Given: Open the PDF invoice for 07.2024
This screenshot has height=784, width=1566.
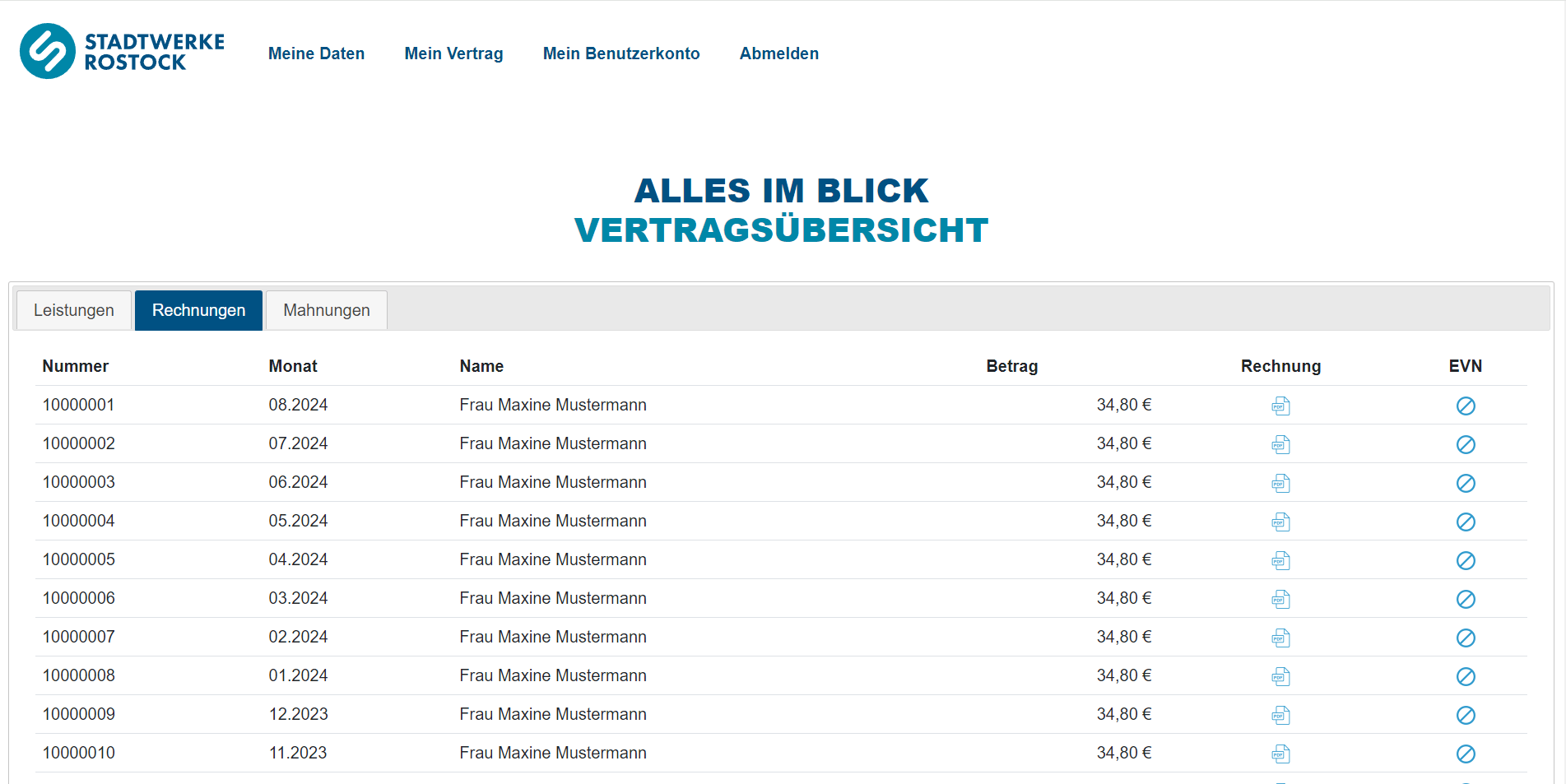Looking at the screenshot, I should point(1280,444).
